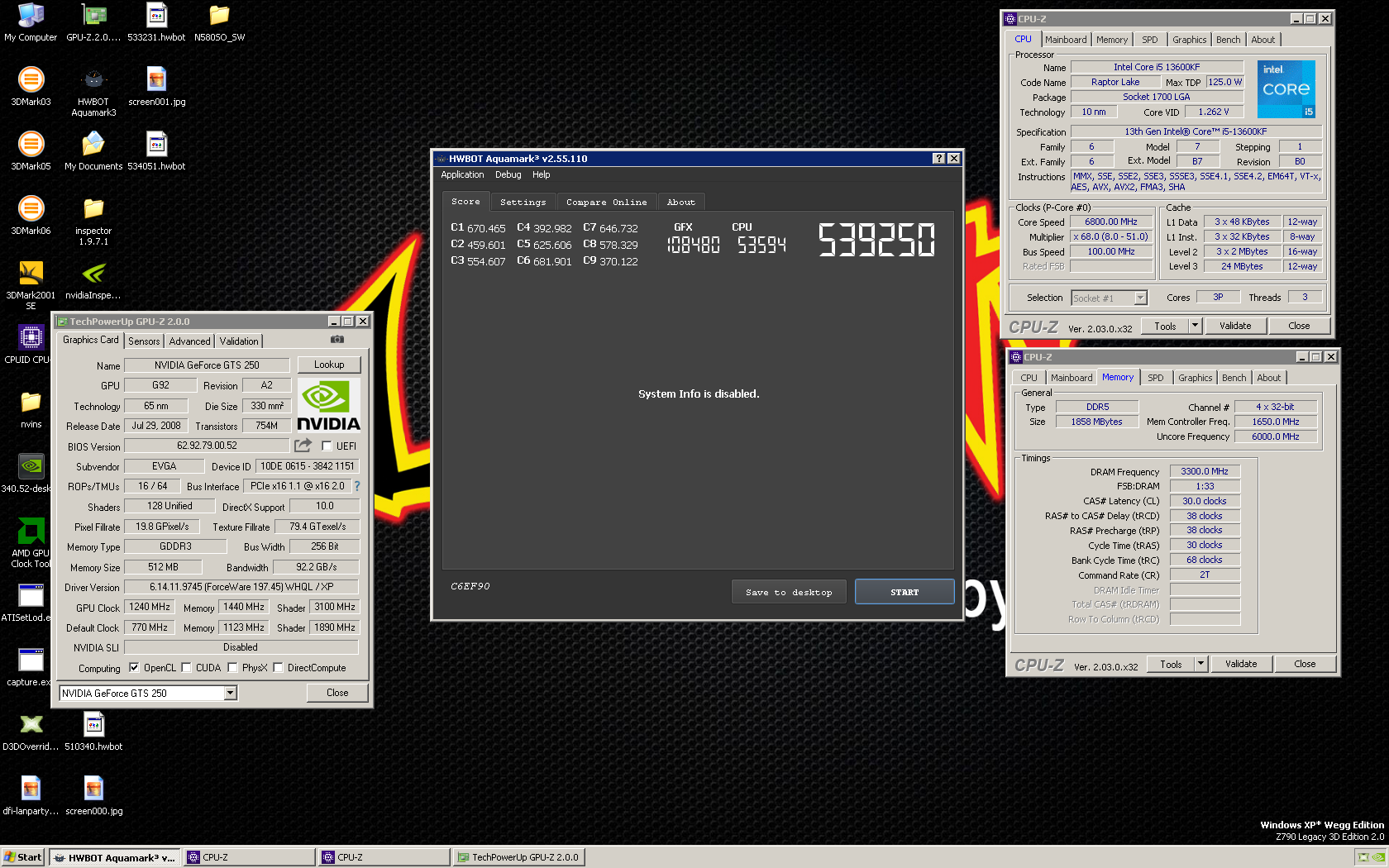
Task: Select the 534051.hwbot file
Action: coord(156,151)
